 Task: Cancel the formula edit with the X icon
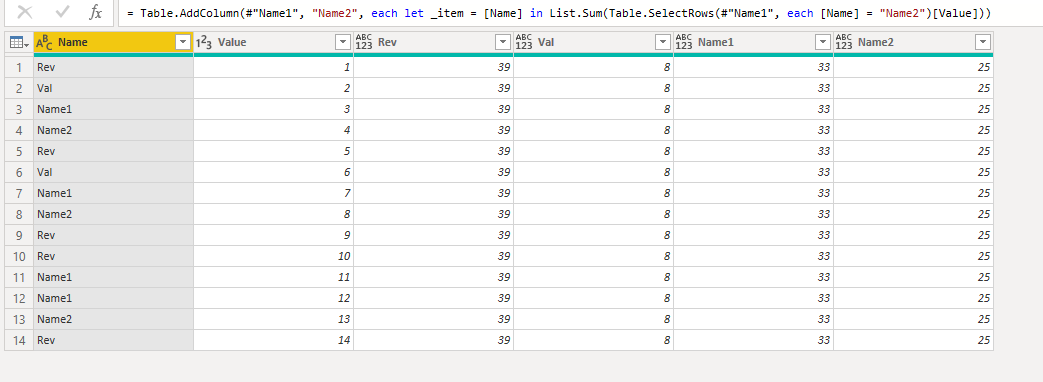point(25,12)
